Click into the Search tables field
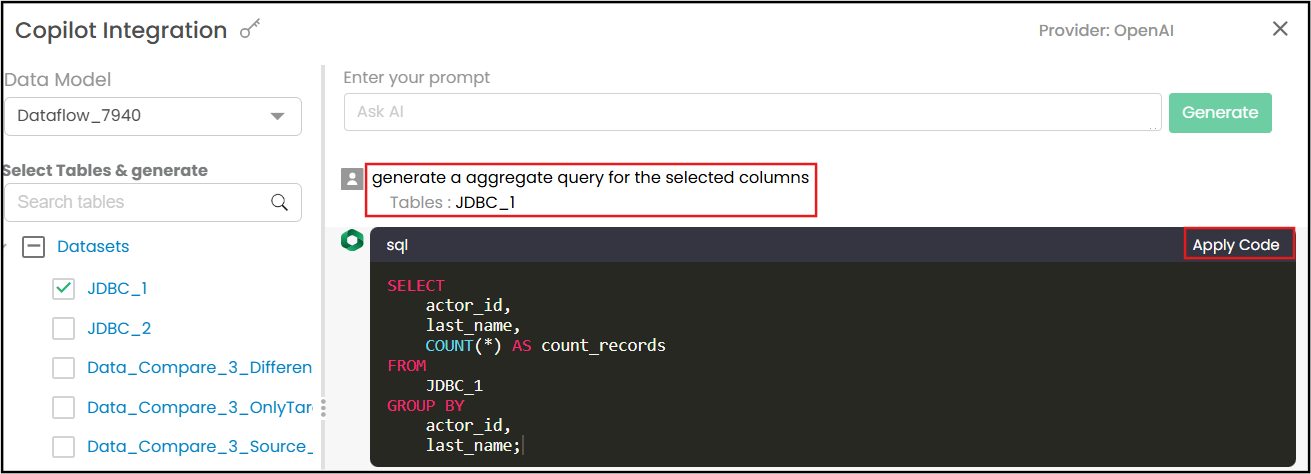Viewport: 1311px width, 474px height. point(140,202)
